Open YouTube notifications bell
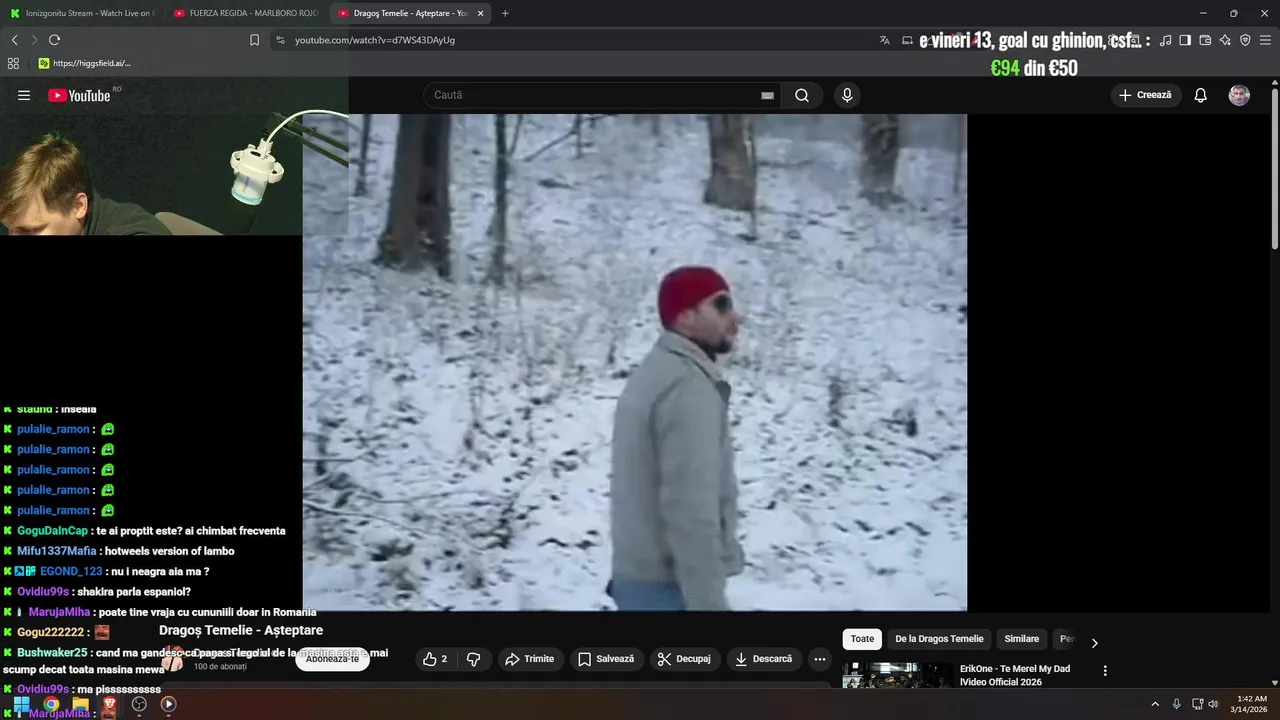The width and height of the screenshot is (1280, 720). tap(1200, 95)
